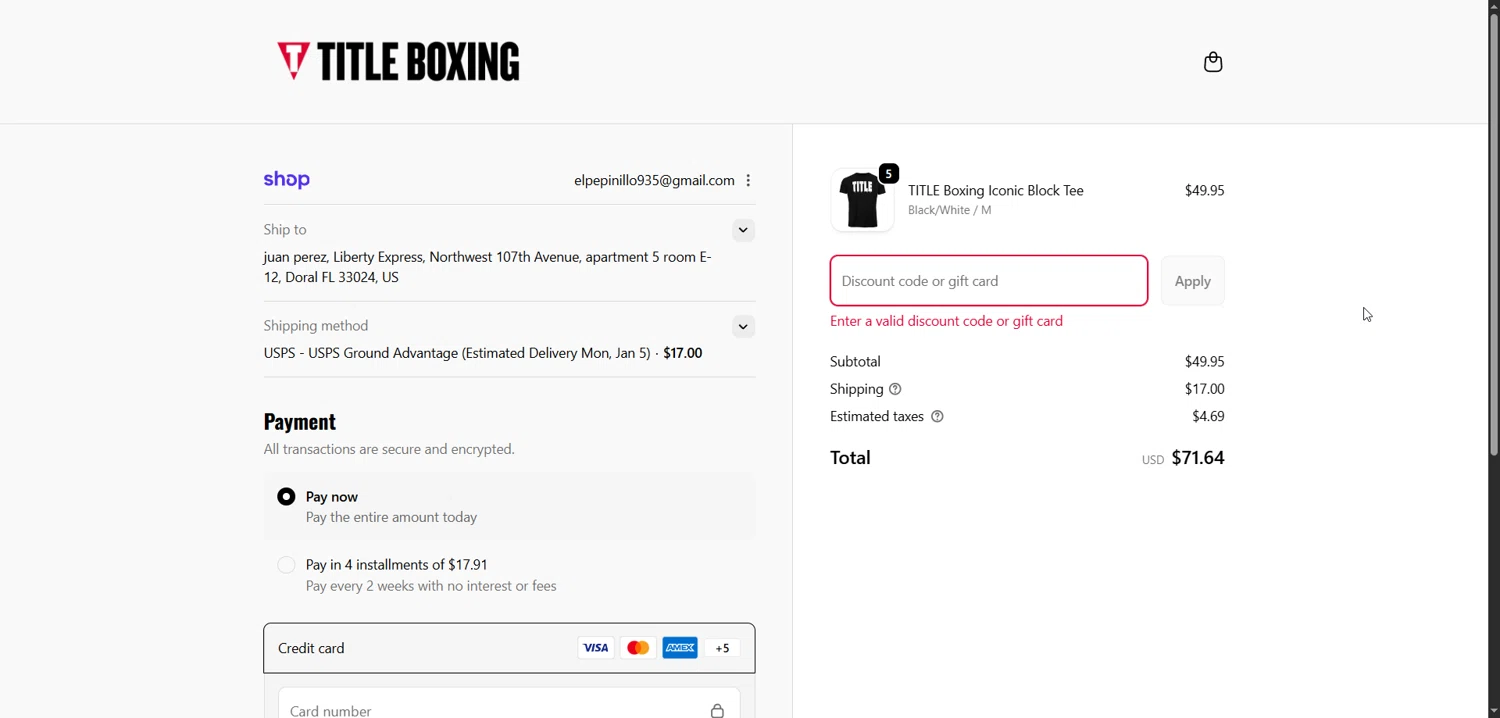Click the Apply discount button
This screenshot has height=718, width=1500.
click(1192, 281)
